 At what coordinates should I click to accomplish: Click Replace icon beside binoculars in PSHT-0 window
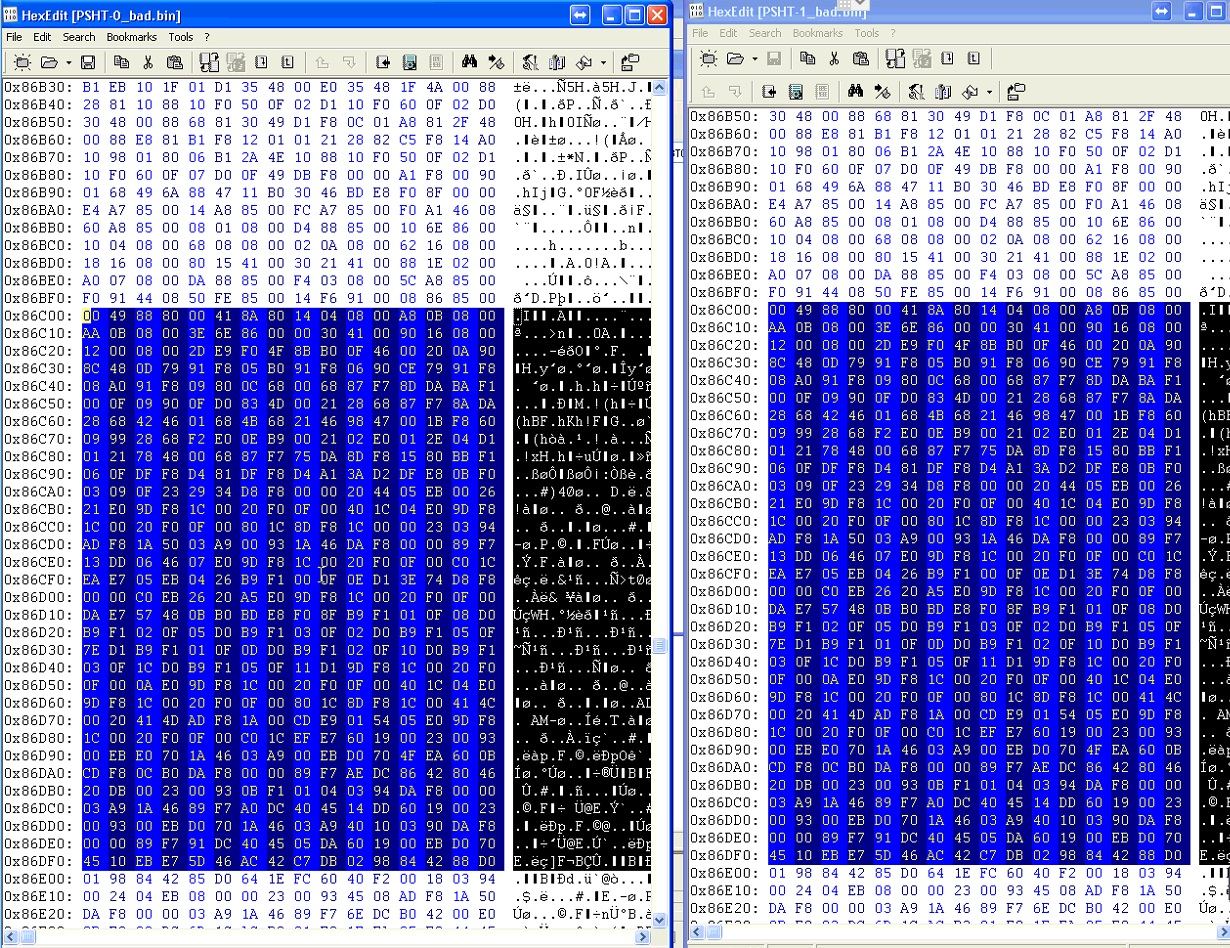(x=496, y=62)
